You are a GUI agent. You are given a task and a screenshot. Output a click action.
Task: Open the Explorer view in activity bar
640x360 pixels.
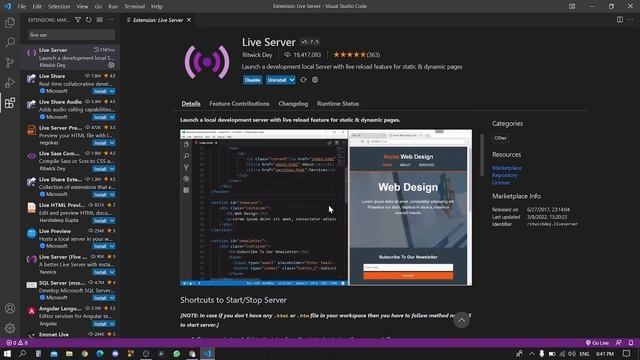pyautogui.click(x=10, y=22)
